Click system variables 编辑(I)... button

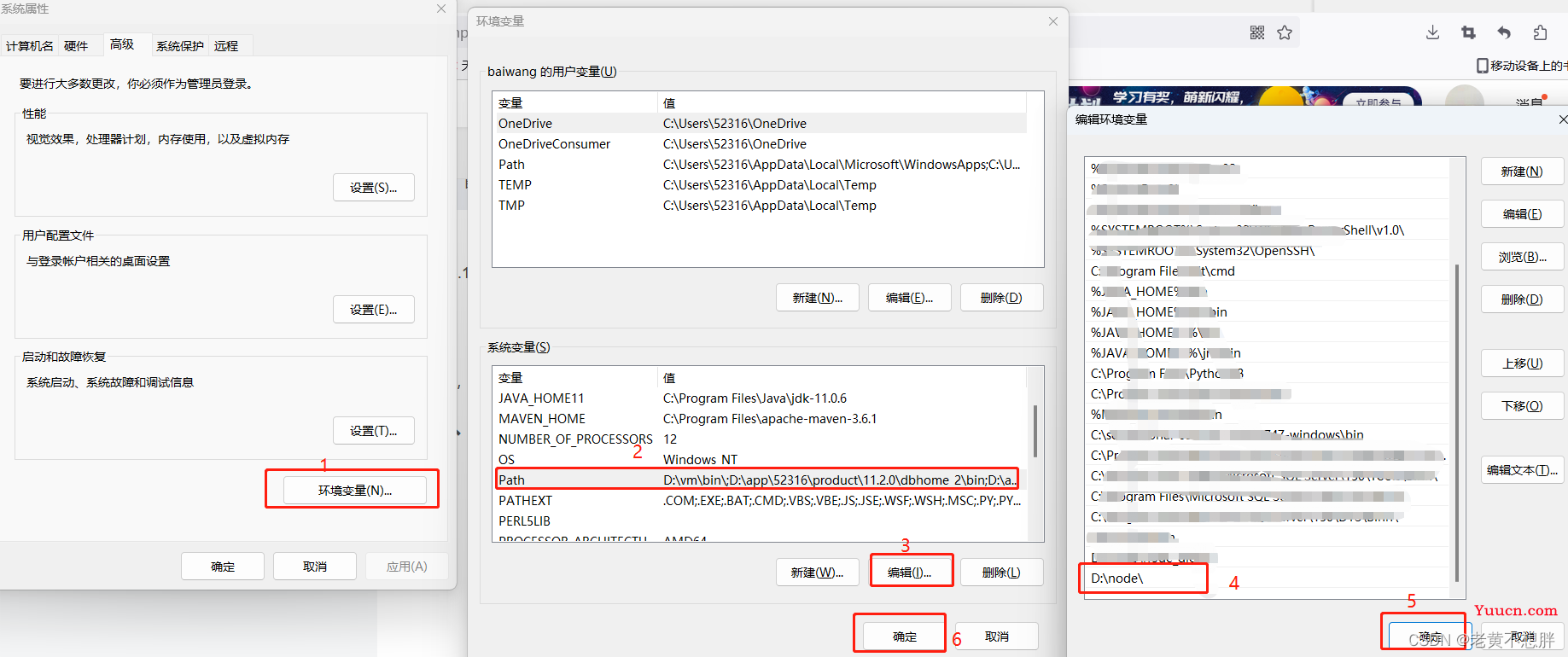pos(911,573)
